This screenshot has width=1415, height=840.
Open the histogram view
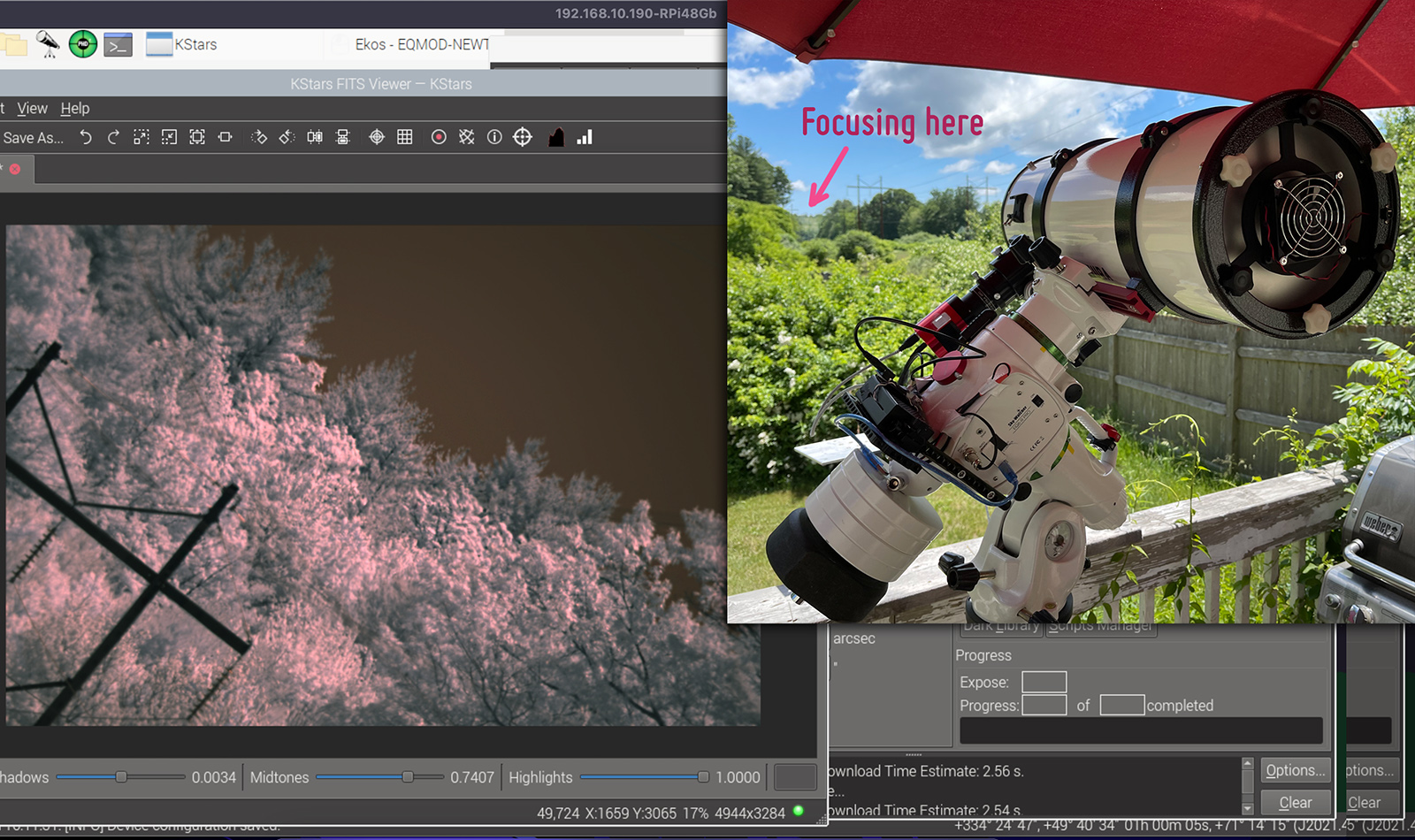tap(555, 137)
